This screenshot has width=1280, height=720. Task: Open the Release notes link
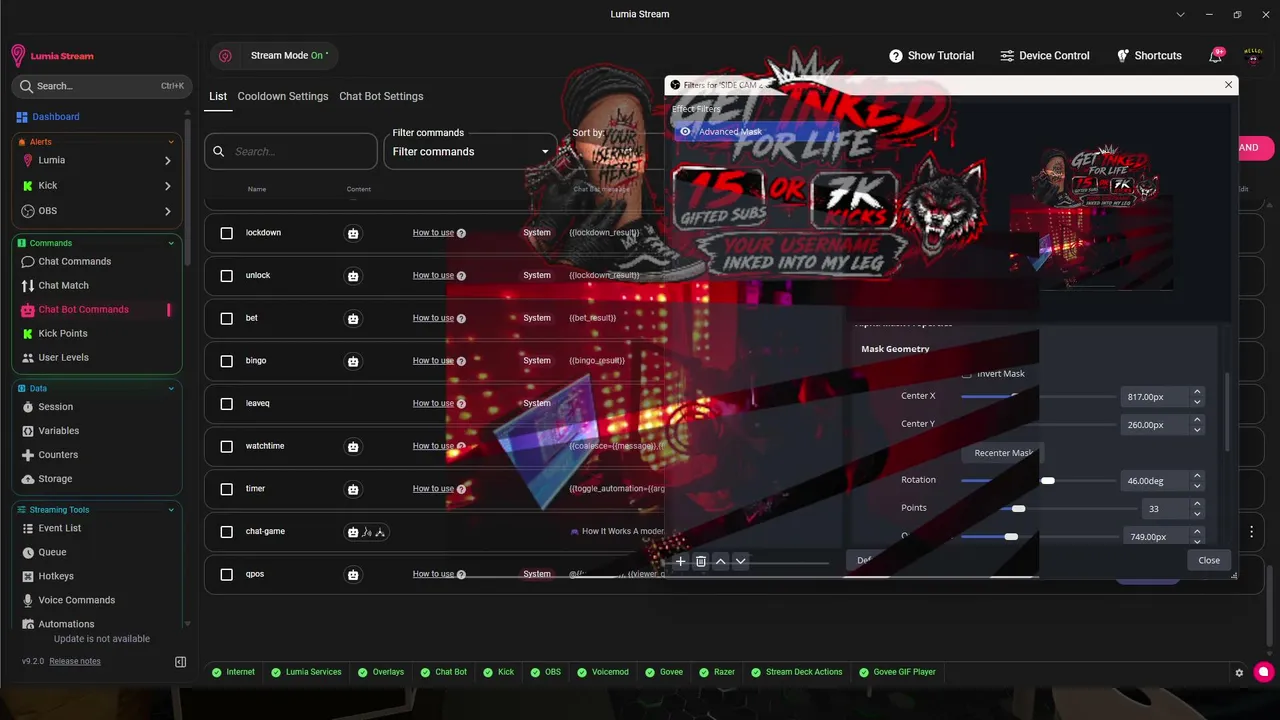(x=75, y=661)
